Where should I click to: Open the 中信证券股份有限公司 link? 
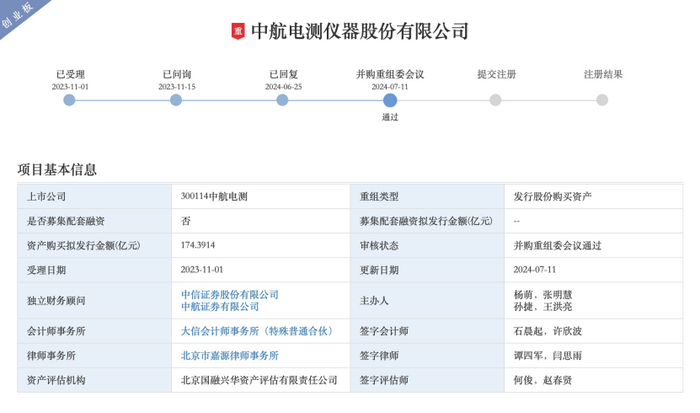pyautogui.click(x=229, y=295)
